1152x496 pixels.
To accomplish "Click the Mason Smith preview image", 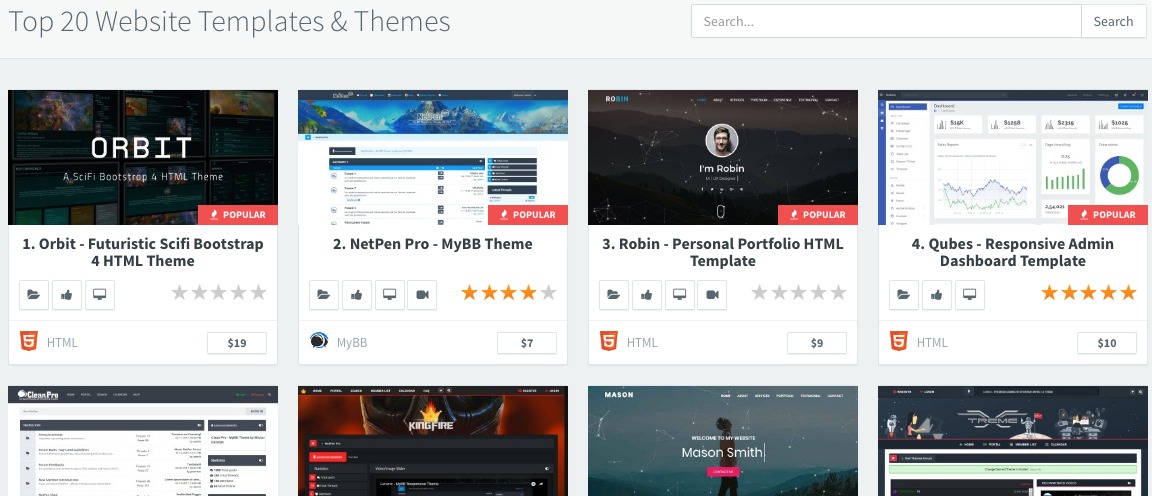I will pyautogui.click(x=723, y=441).
